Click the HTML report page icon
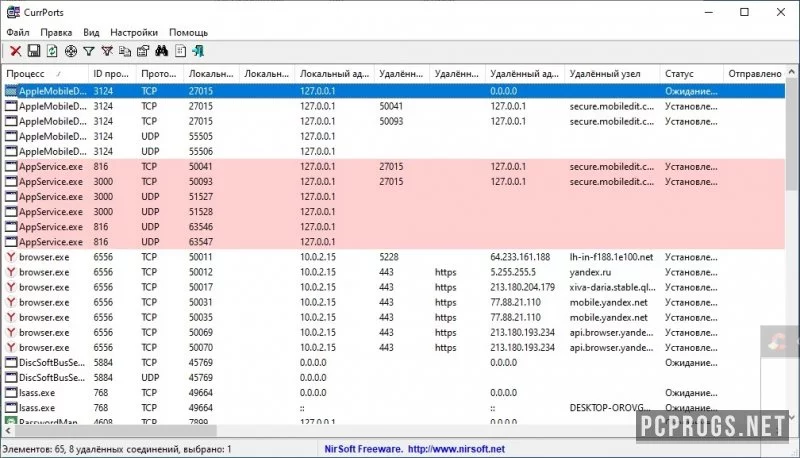 (x=180, y=51)
